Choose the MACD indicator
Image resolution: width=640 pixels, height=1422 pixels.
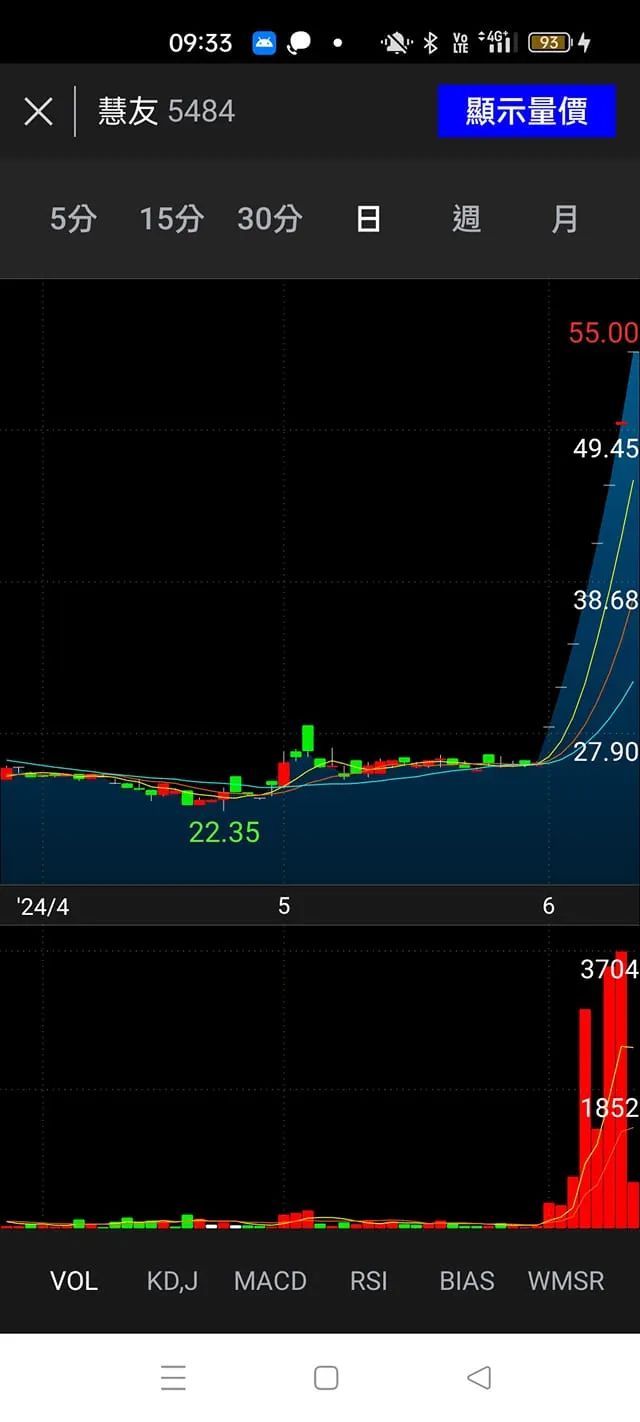270,1281
